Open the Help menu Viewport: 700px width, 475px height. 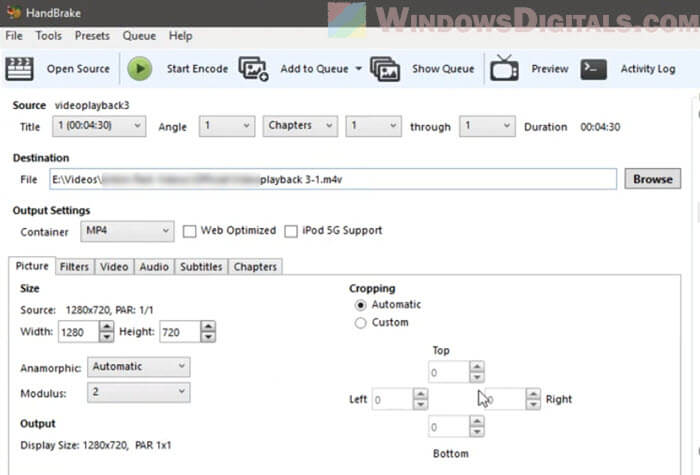[x=180, y=36]
